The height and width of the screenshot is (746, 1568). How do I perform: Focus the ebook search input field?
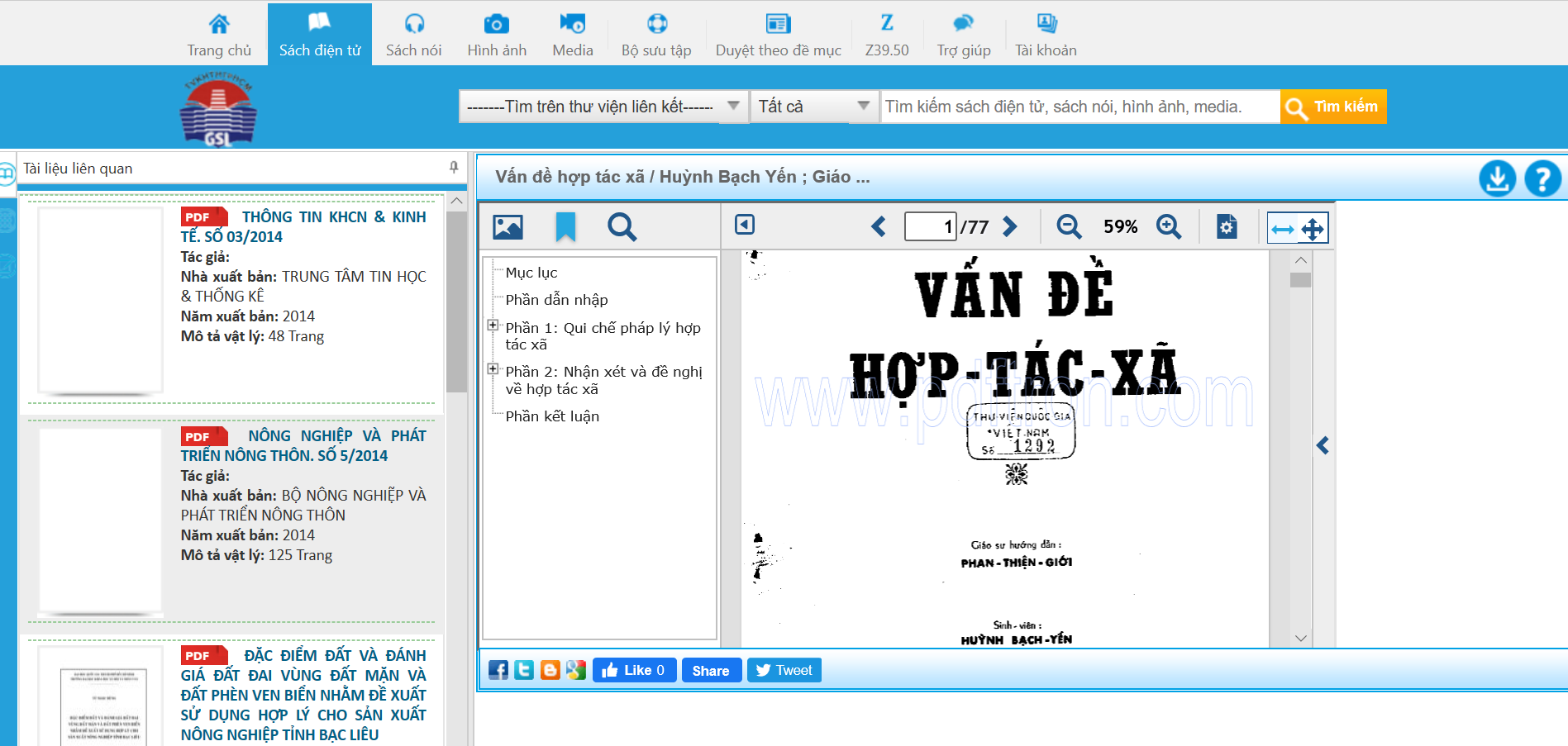(x=1080, y=107)
